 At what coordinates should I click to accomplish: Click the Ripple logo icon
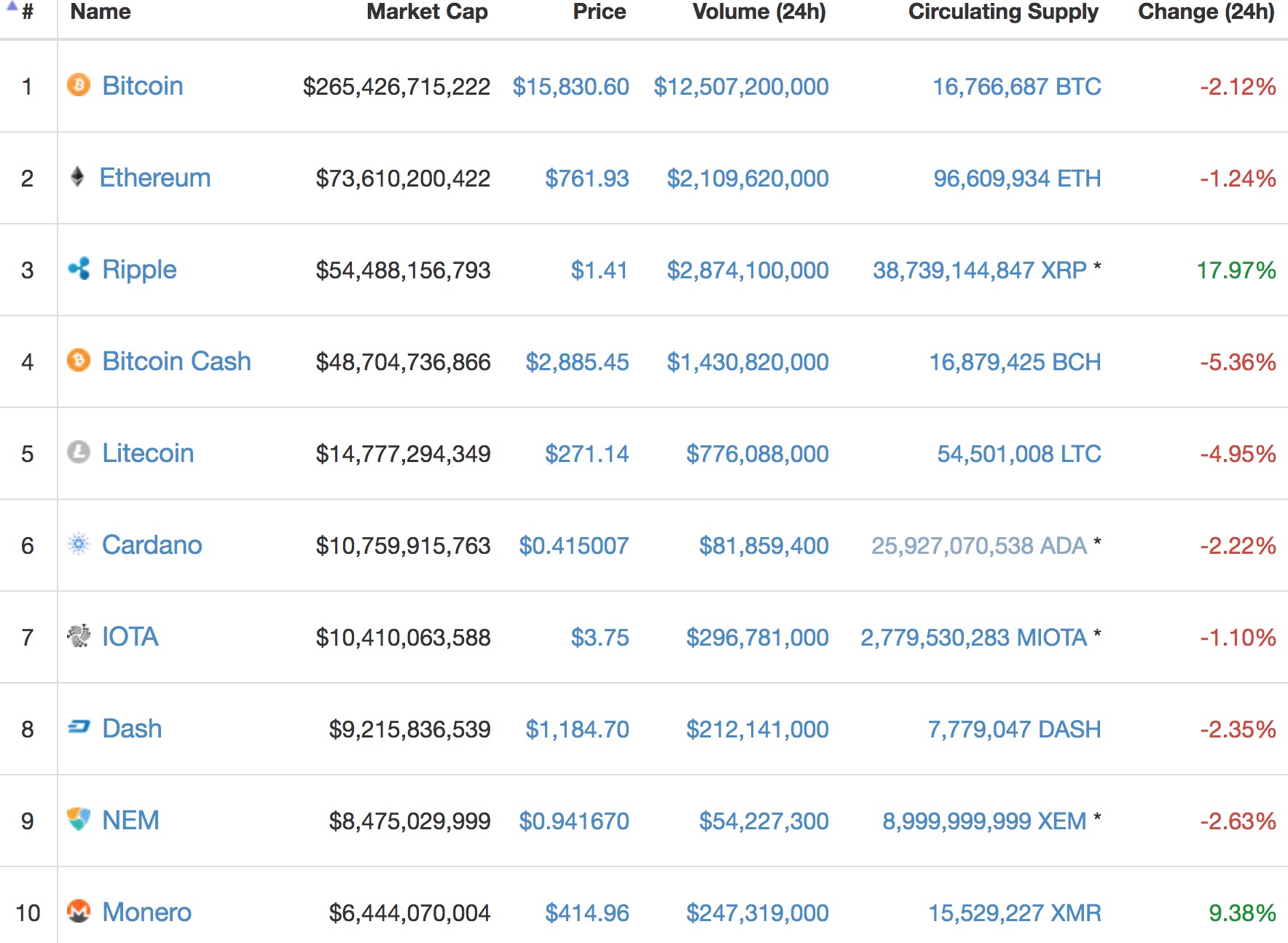(79, 269)
